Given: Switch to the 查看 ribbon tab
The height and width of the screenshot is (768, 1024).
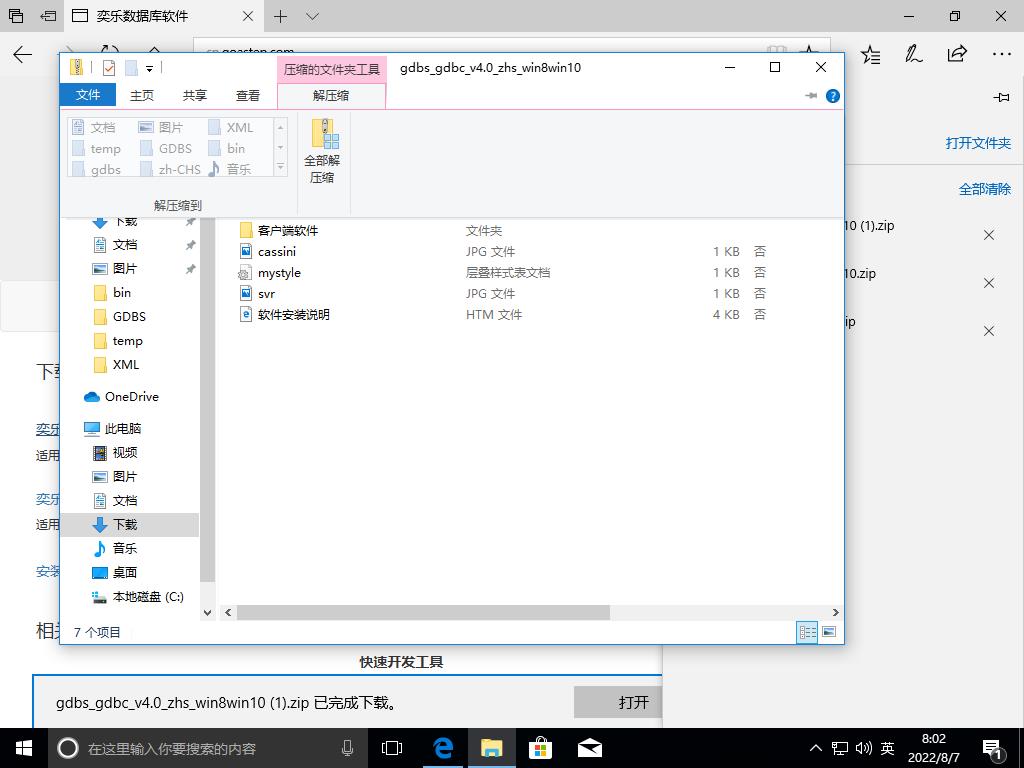Looking at the screenshot, I should (247, 96).
